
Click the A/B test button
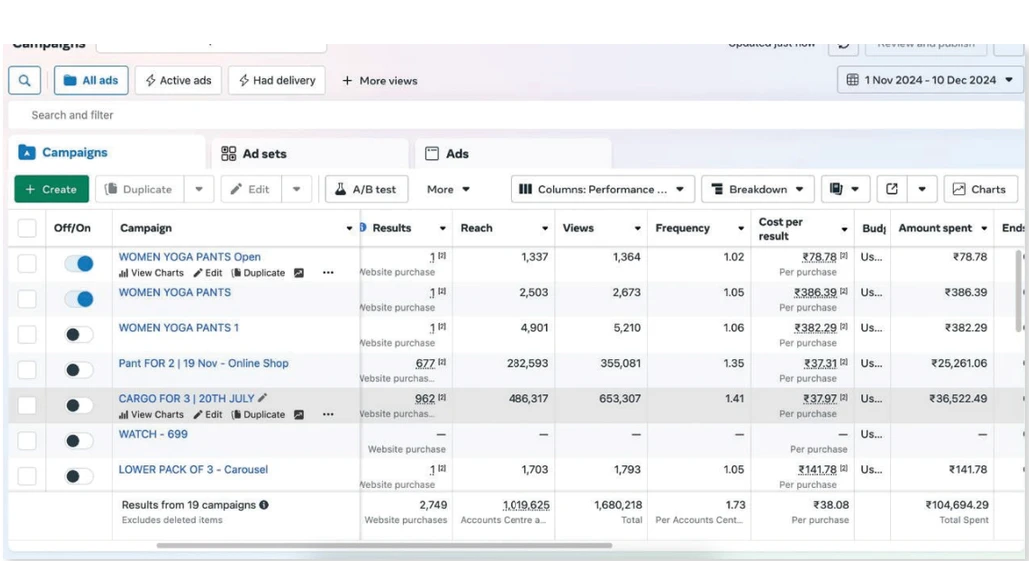366,189
